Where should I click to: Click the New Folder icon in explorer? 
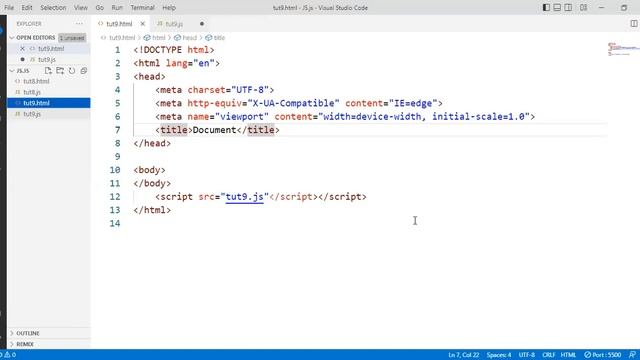click(x=60, y=71)
